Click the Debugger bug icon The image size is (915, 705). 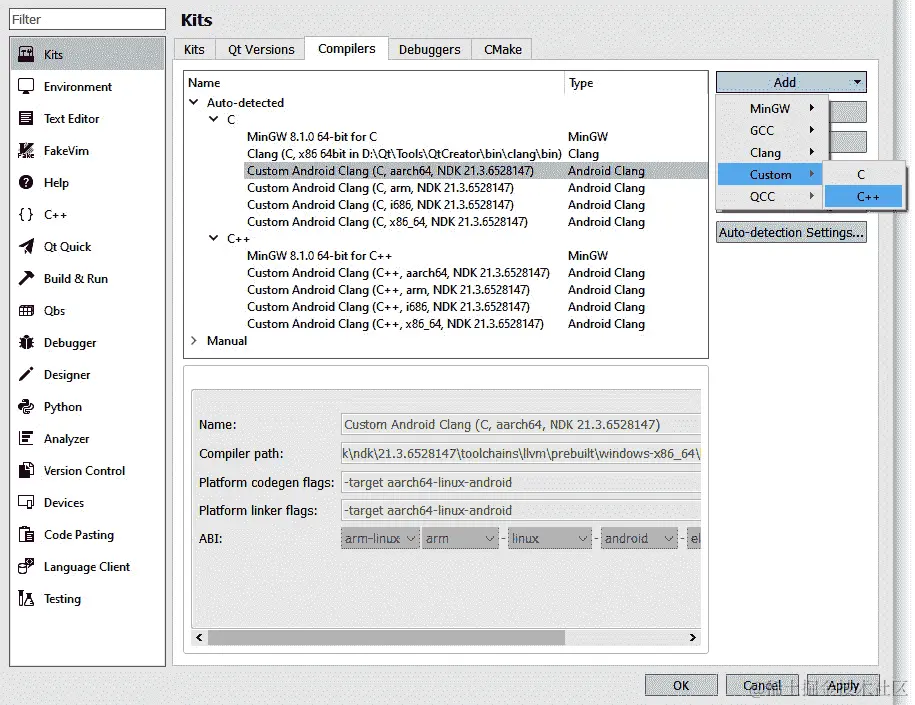click(26, 343)
